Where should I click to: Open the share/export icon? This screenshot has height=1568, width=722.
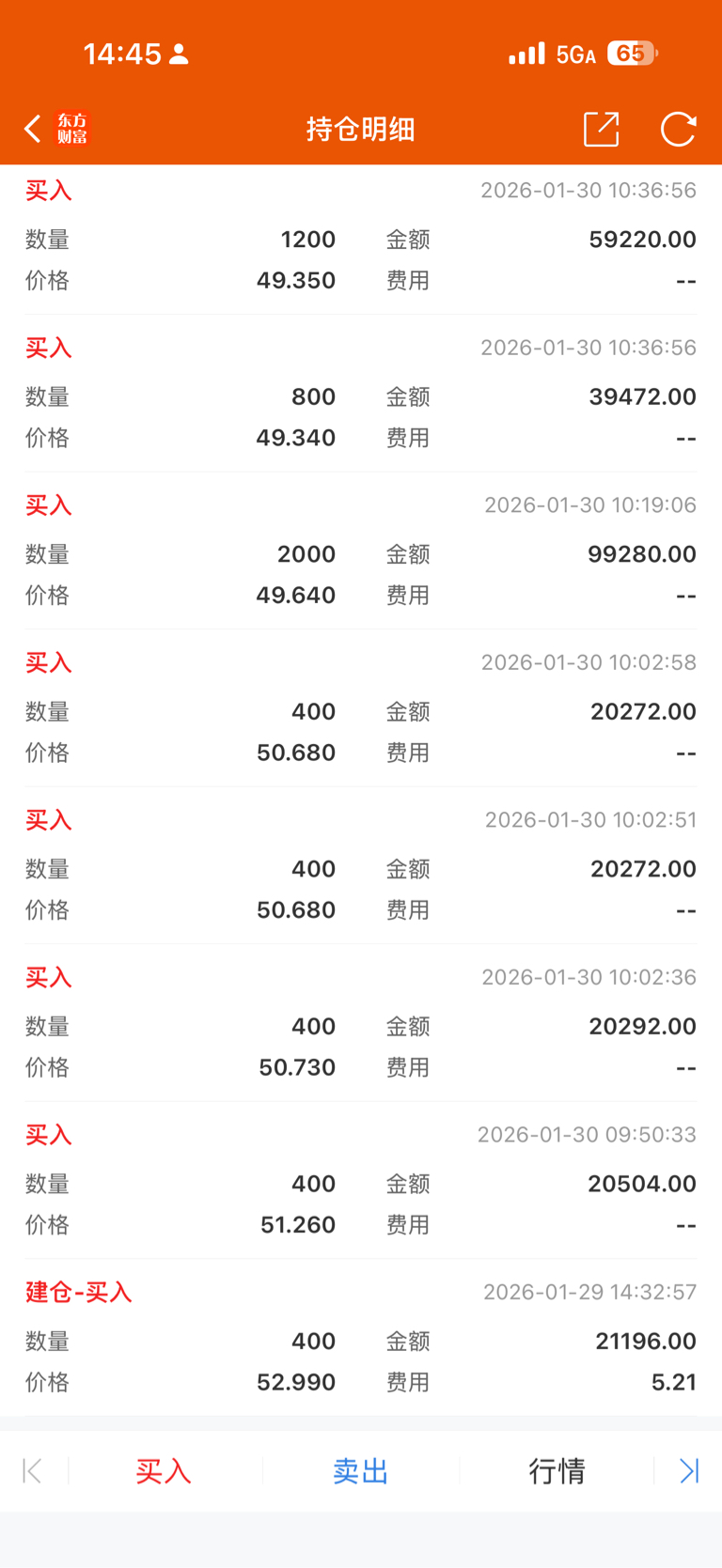pos(601,129)
